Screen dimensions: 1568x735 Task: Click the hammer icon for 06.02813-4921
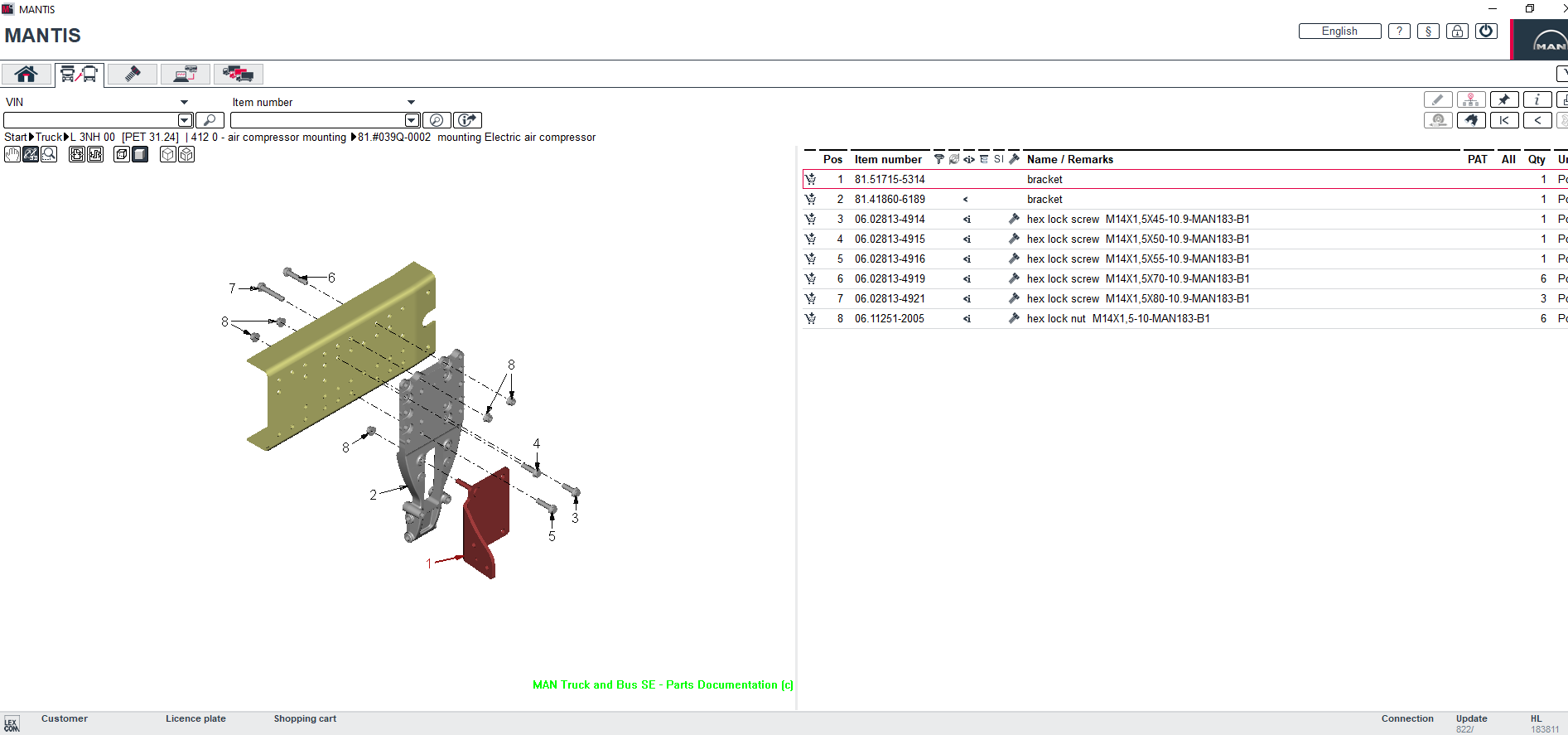[x=1014, y=298]
